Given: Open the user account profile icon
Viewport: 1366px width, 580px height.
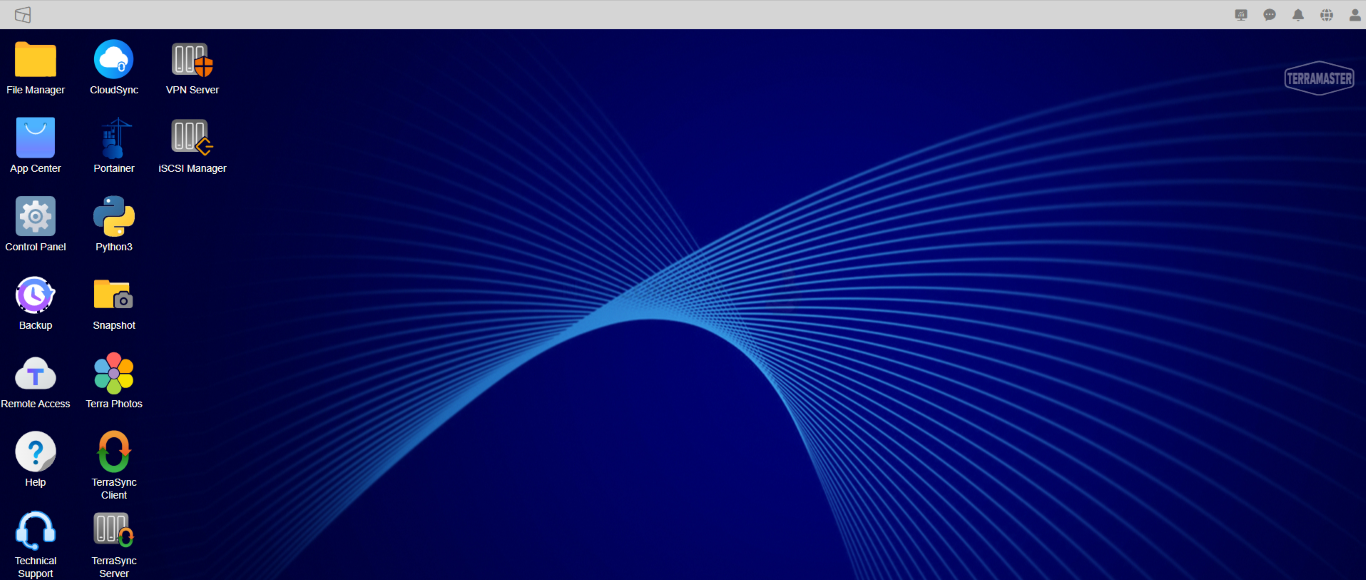Looking at the screenshot, I should tap(1355, 15).
